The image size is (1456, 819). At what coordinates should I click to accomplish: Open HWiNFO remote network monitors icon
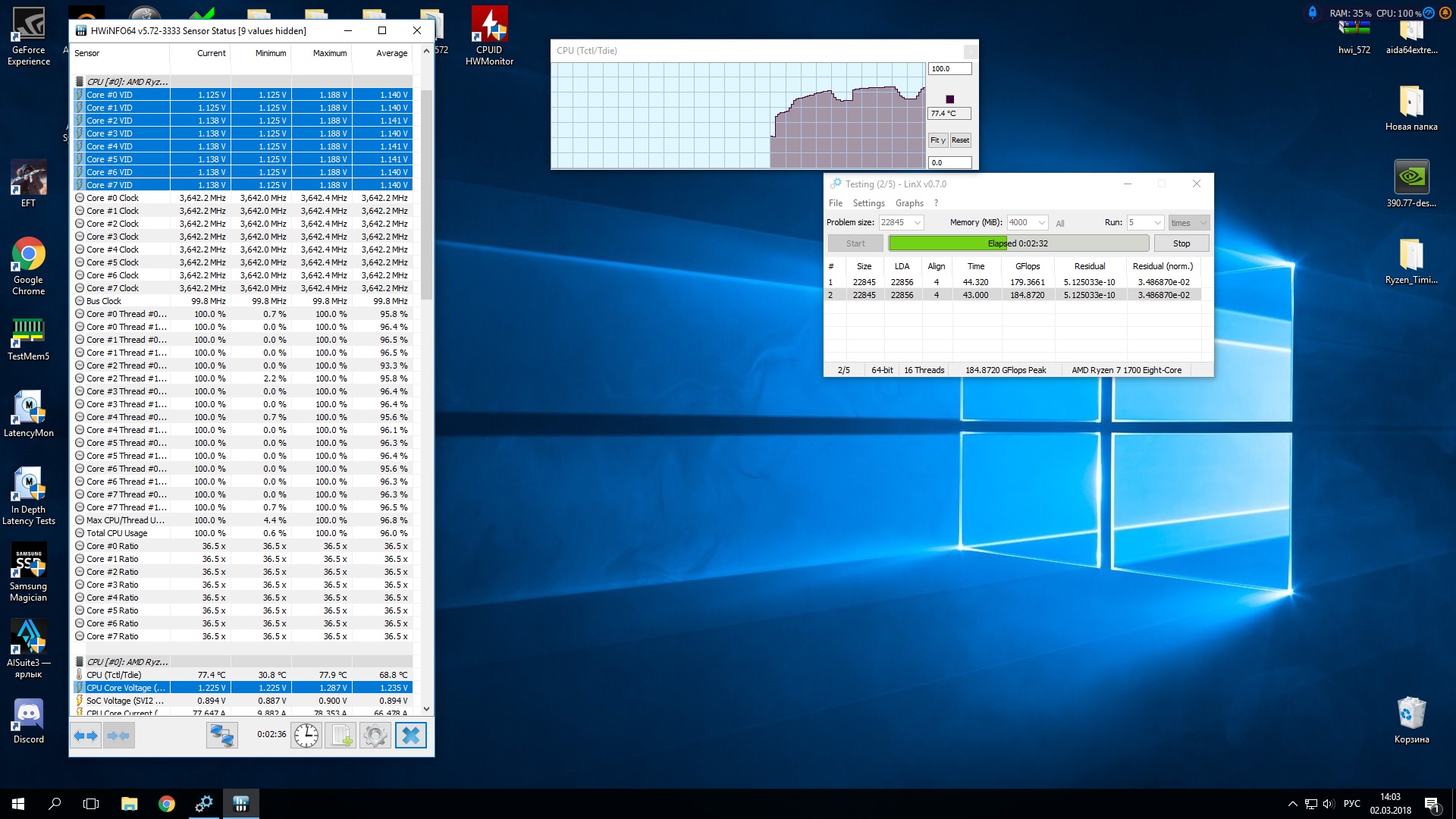point(222,736)
